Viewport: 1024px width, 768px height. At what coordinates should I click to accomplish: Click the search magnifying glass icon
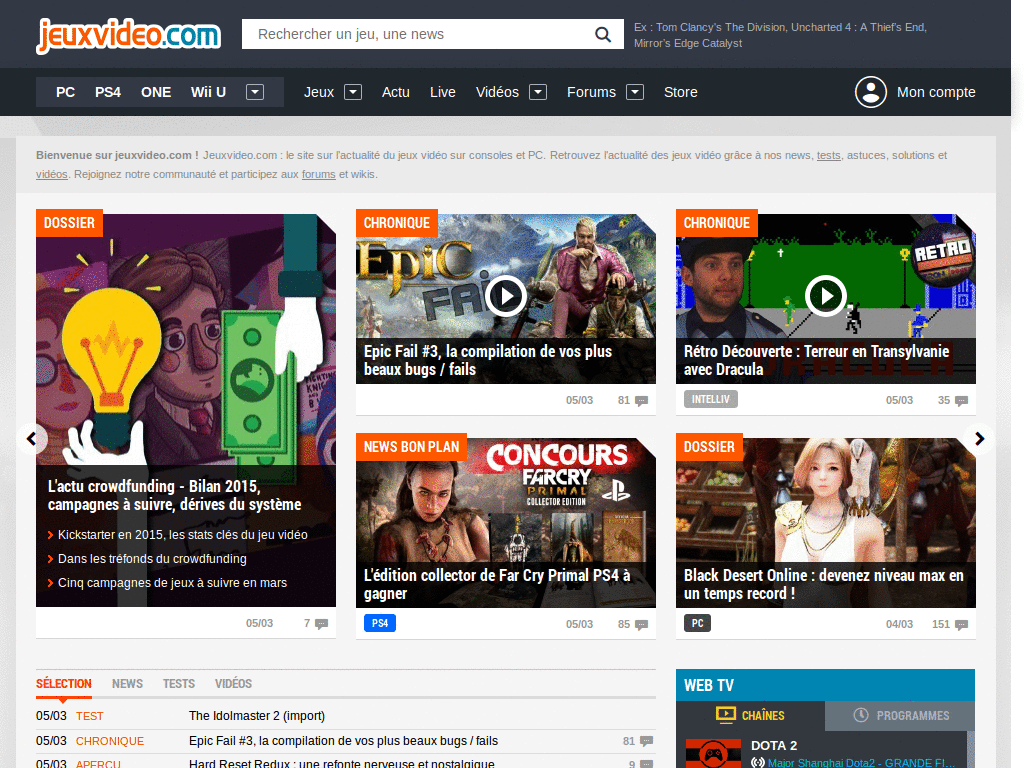(603, 34)
